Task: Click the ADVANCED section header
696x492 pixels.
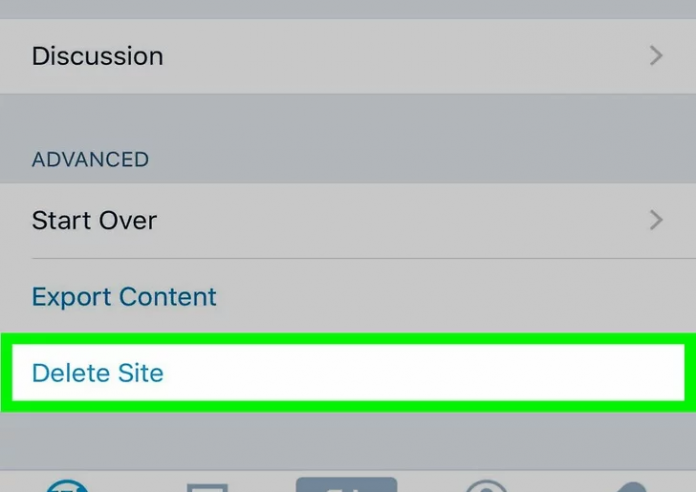Action: click(90, 160)
